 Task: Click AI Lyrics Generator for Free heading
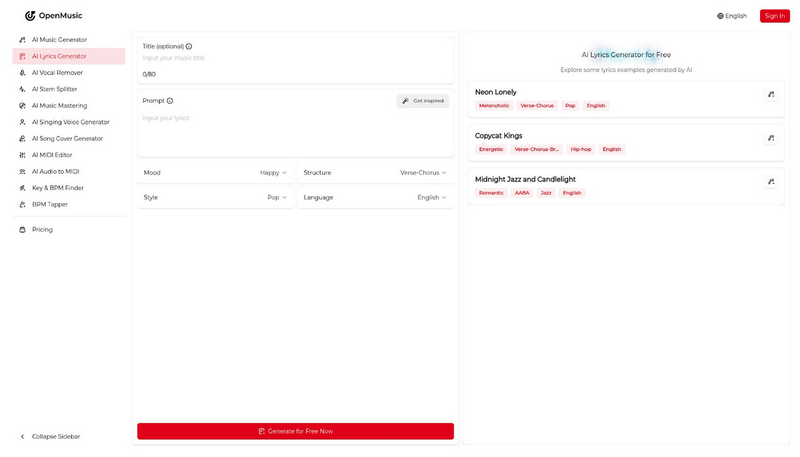pyautogui.click(x=626, y=55)
